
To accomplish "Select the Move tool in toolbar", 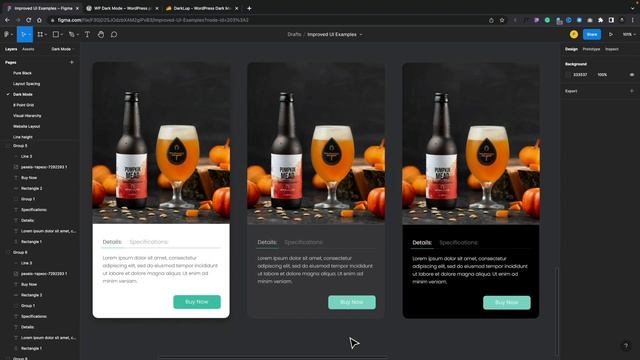I will [23, 34].
